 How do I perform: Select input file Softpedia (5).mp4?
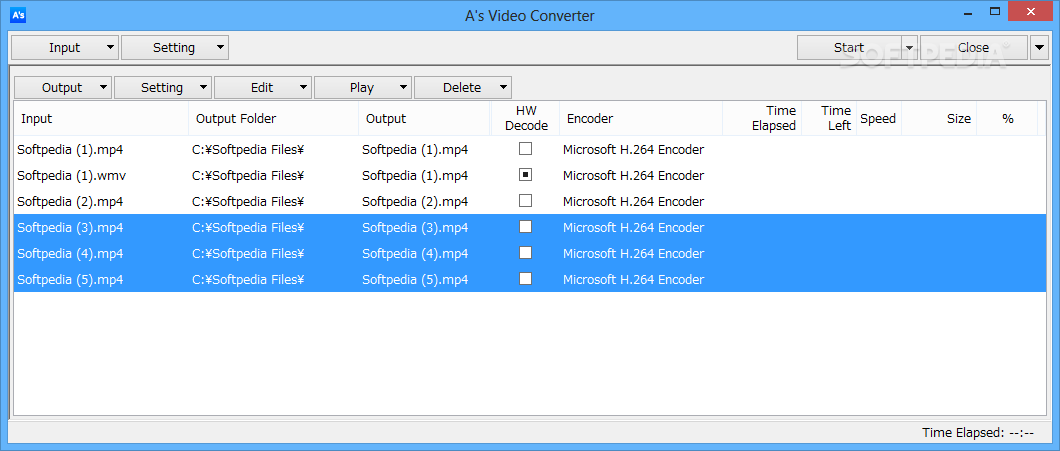tap(70, 279)
